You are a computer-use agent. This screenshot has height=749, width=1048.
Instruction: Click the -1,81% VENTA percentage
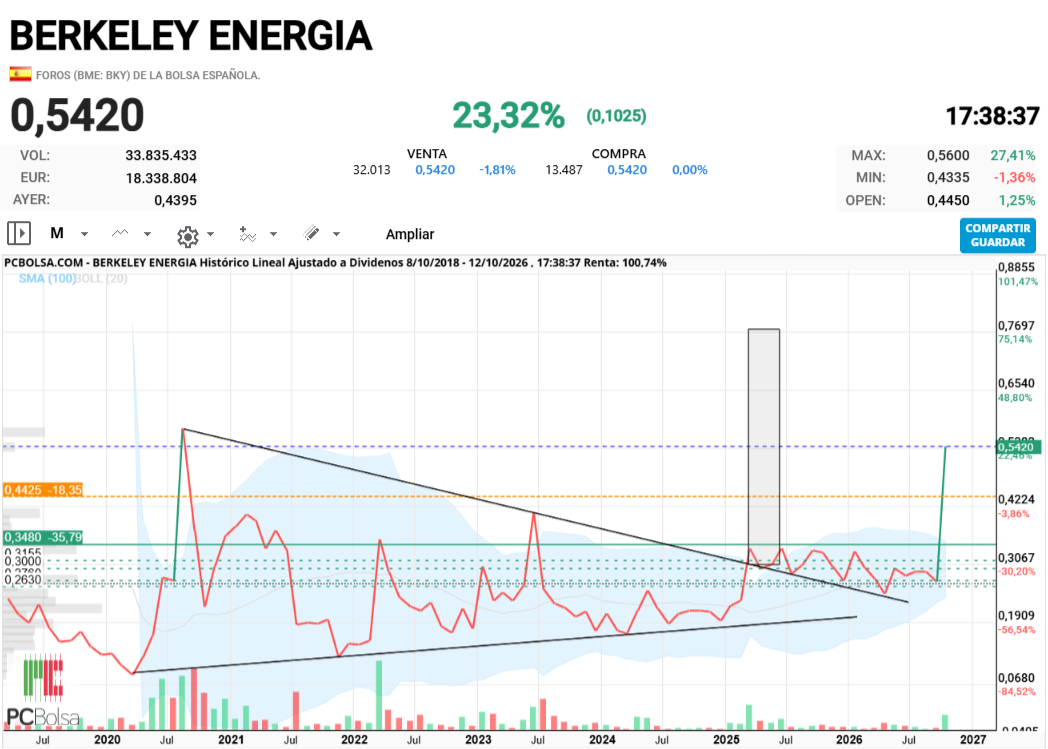point(497,170)
